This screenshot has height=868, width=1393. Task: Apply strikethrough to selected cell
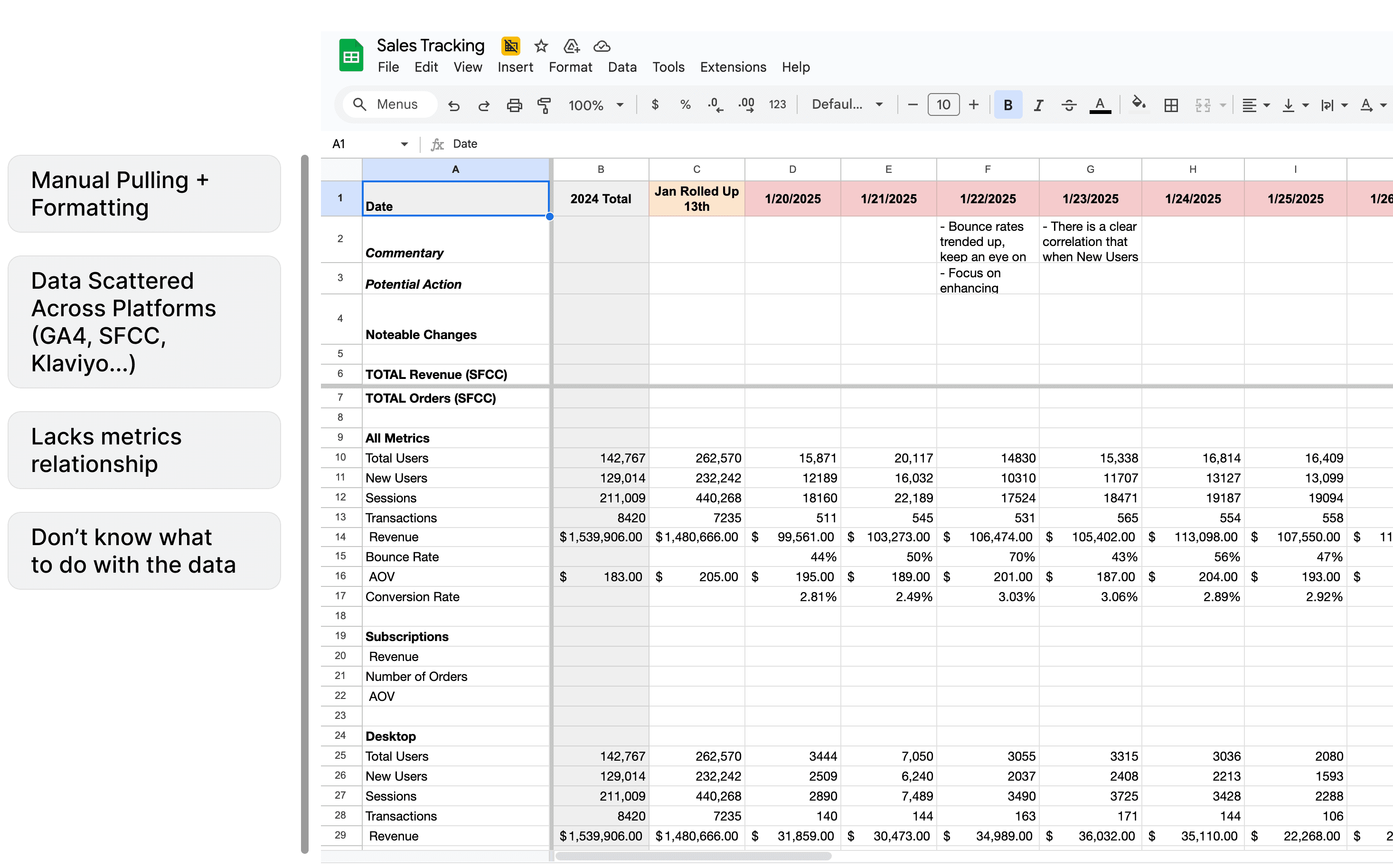tap(1068, 104)
